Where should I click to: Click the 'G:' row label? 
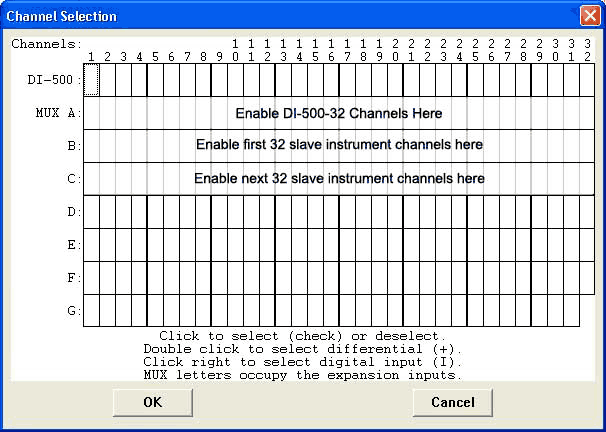coord(74,311)
